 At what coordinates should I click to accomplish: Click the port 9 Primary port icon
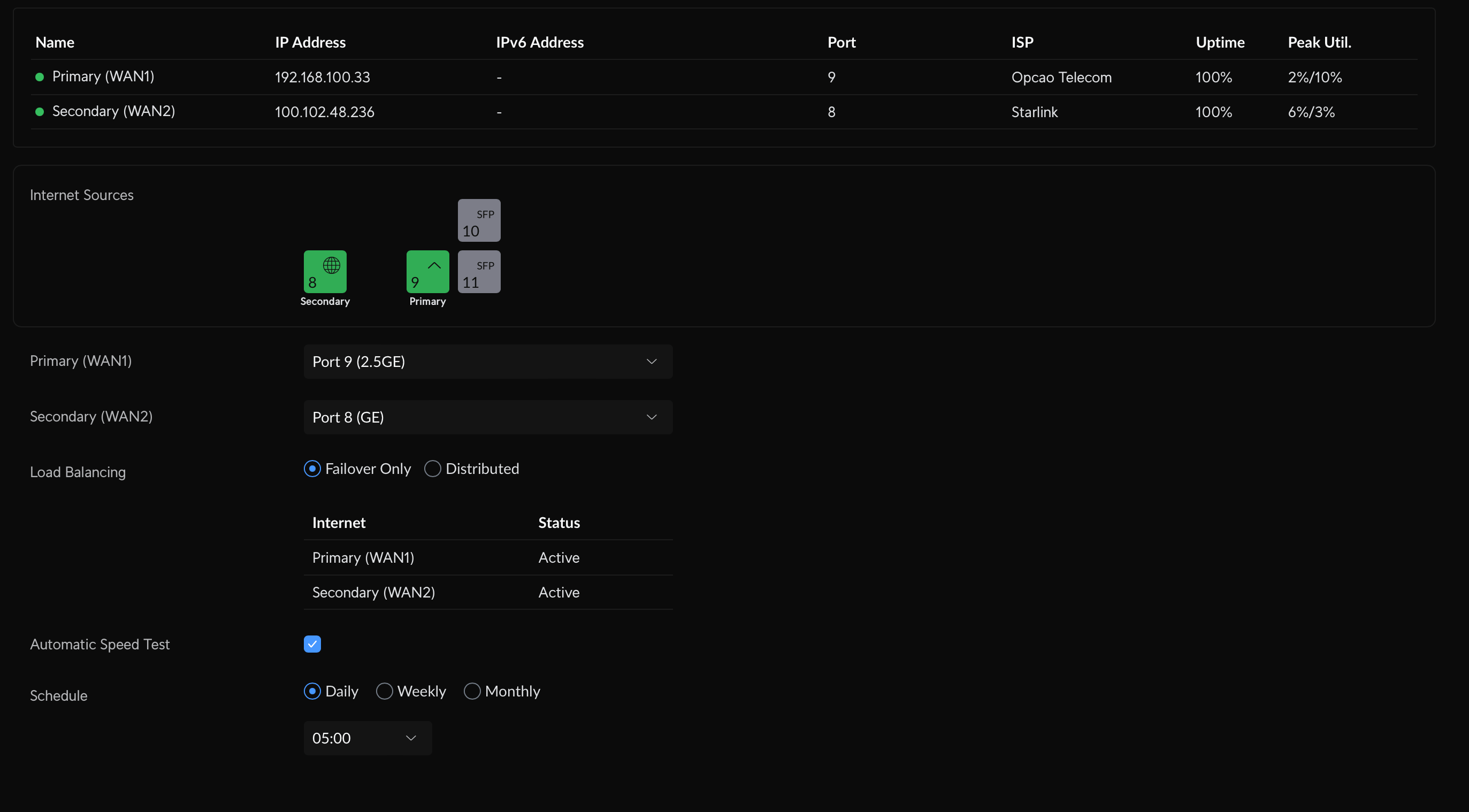tap(427, 271)
